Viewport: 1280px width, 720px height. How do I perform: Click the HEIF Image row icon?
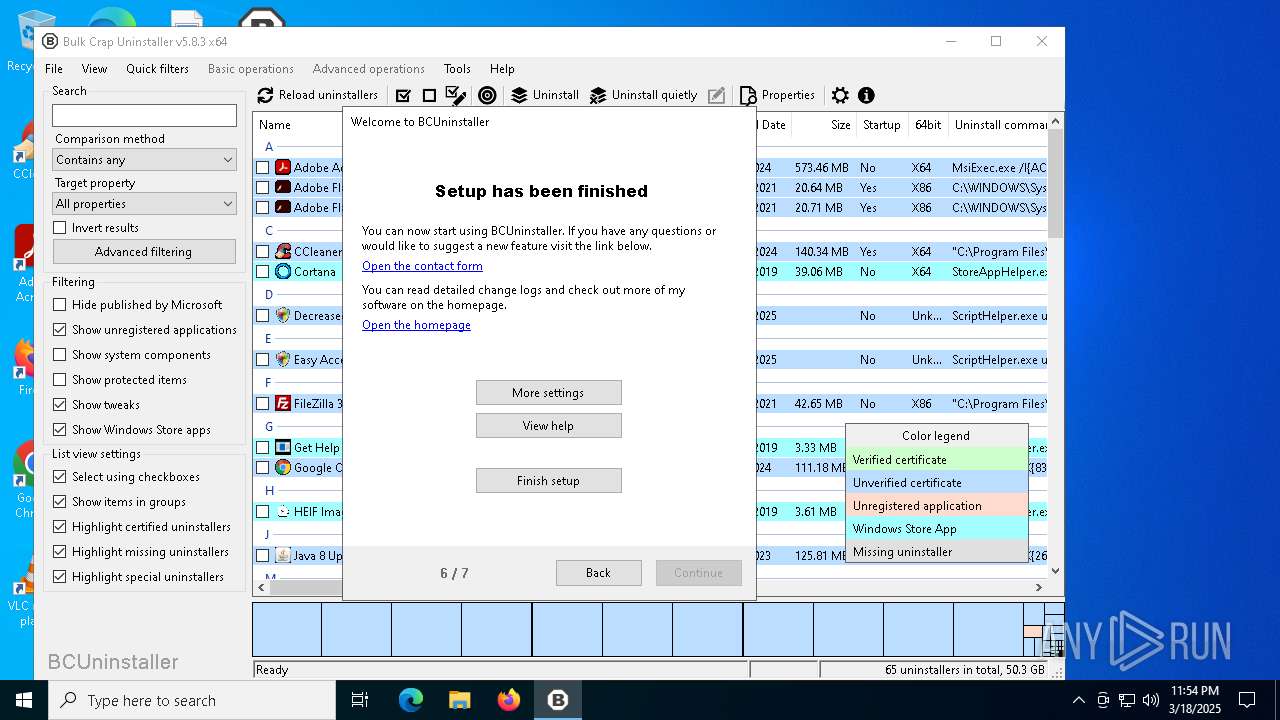click(x=283, y=511)
